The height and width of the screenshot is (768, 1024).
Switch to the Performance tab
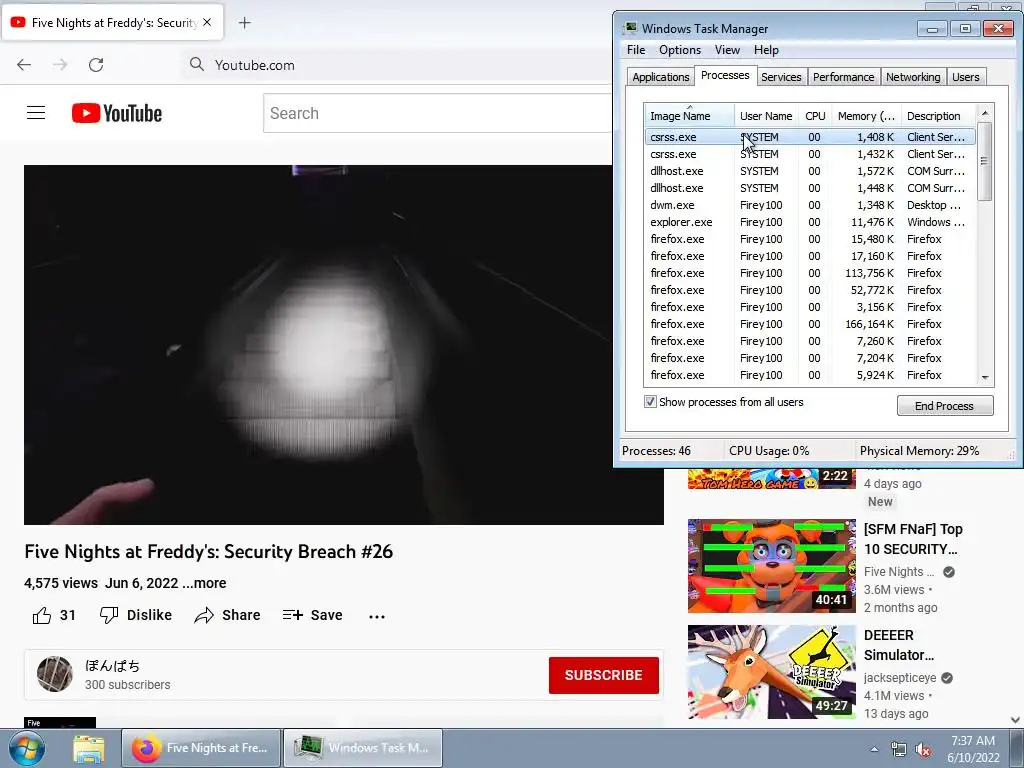coord(843,77)
